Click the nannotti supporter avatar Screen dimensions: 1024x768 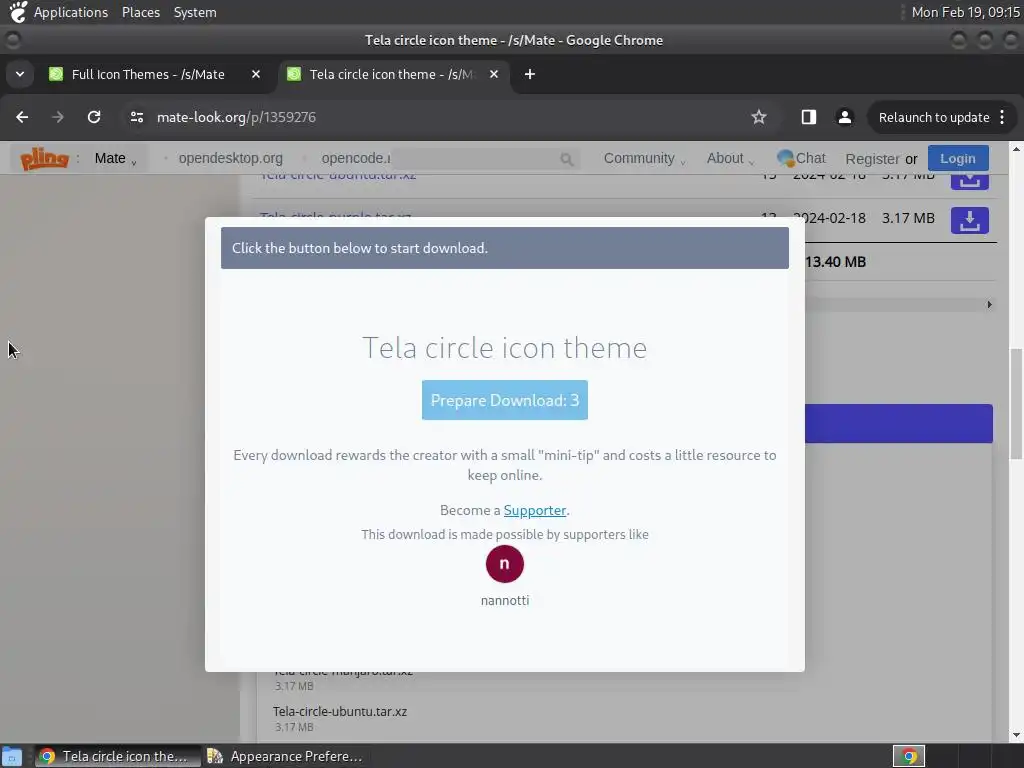[x=504, y=564]
